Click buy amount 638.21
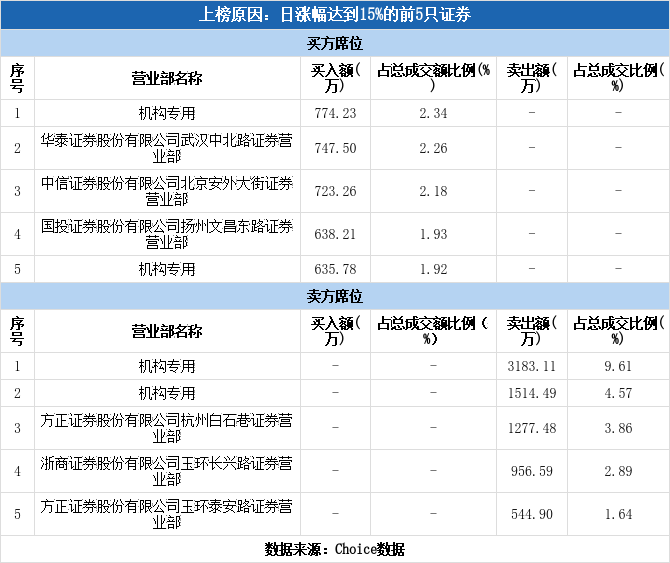Screen dimensions: 670x563 [x=335, y=234]
